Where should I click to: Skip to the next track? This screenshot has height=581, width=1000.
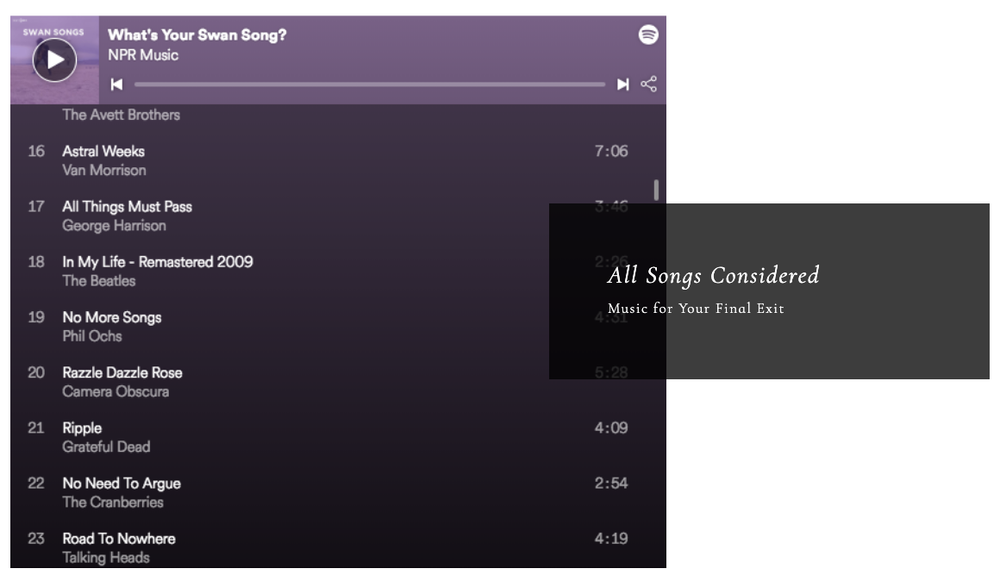tap(623, 84)
